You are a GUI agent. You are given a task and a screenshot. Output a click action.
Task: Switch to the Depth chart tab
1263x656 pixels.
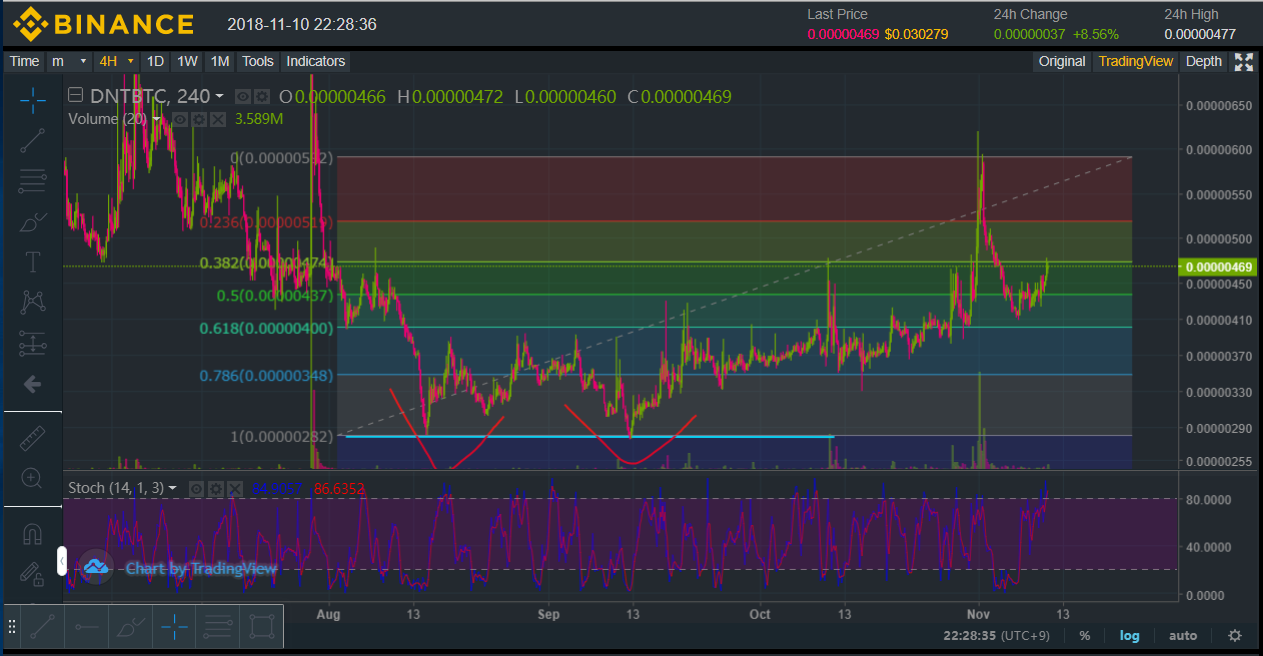tap(1203, 61)
